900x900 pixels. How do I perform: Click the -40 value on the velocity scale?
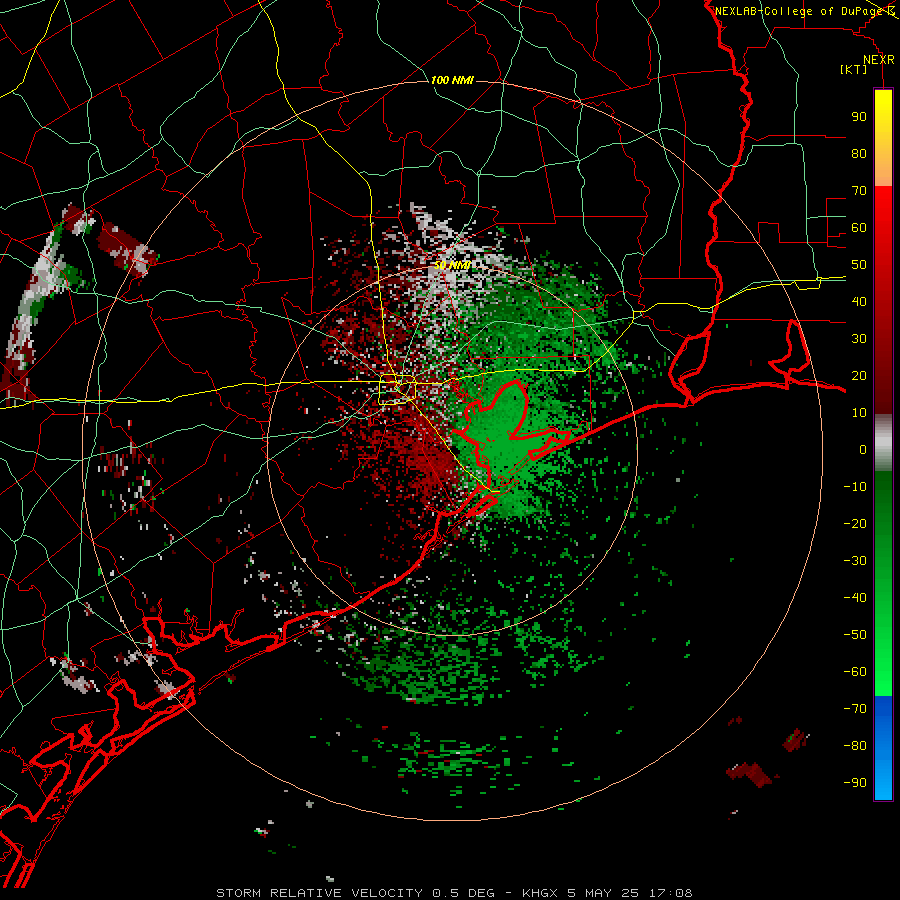point(855,598)
